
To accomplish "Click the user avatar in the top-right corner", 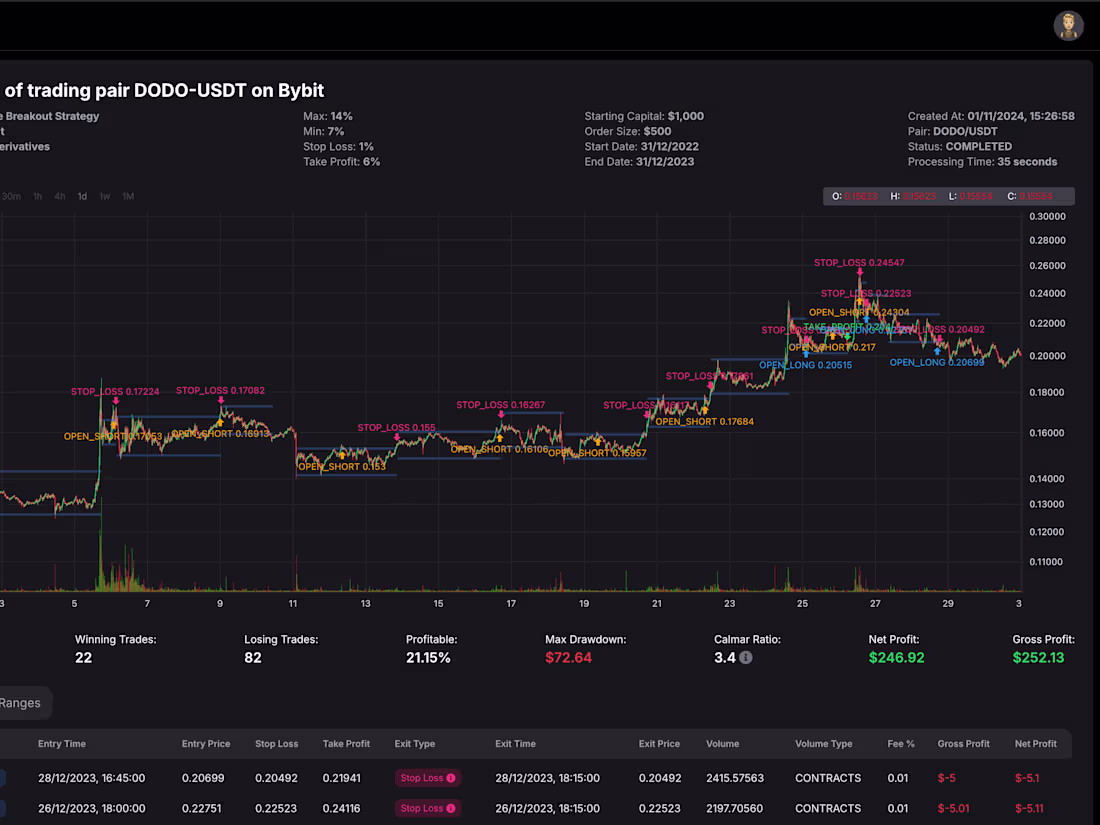I will [1068, 25].
